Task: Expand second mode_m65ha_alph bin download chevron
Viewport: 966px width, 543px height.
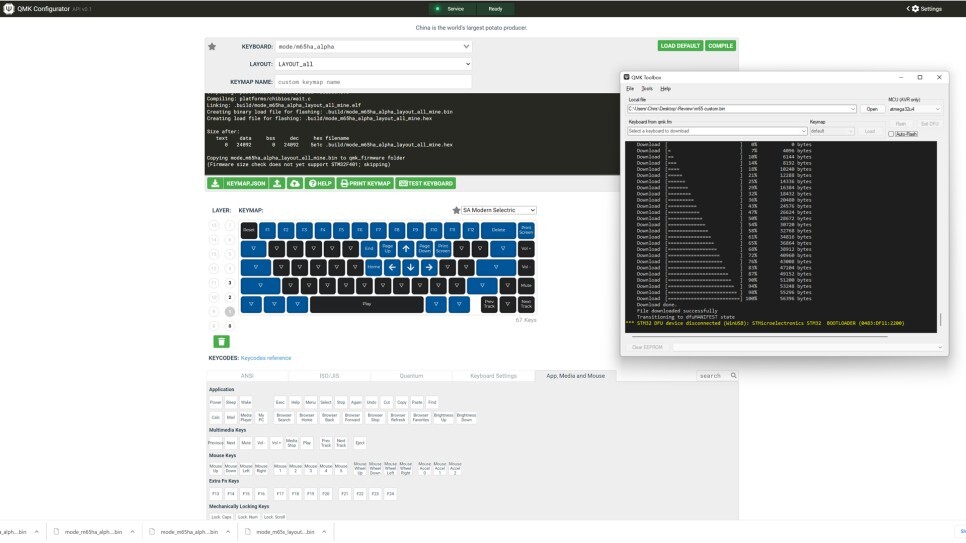Action: coord(228,531)
